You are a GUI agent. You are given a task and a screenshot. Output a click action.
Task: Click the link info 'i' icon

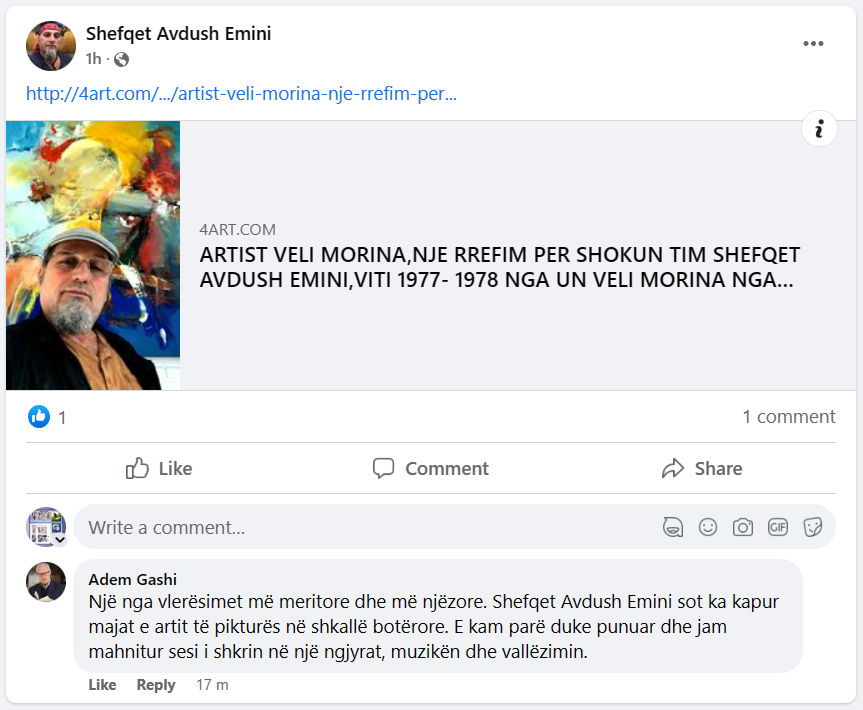(819, 129)
